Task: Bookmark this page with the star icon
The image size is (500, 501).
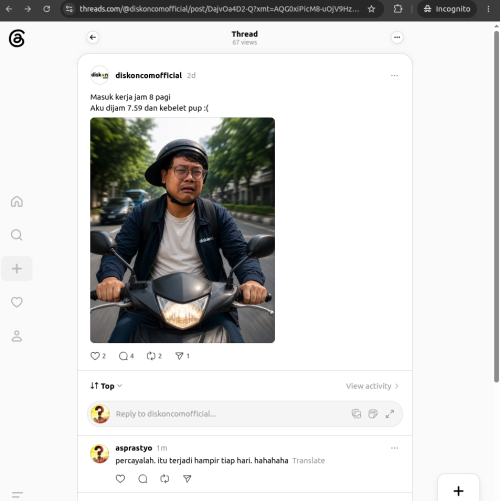Action: click(371, 9)
